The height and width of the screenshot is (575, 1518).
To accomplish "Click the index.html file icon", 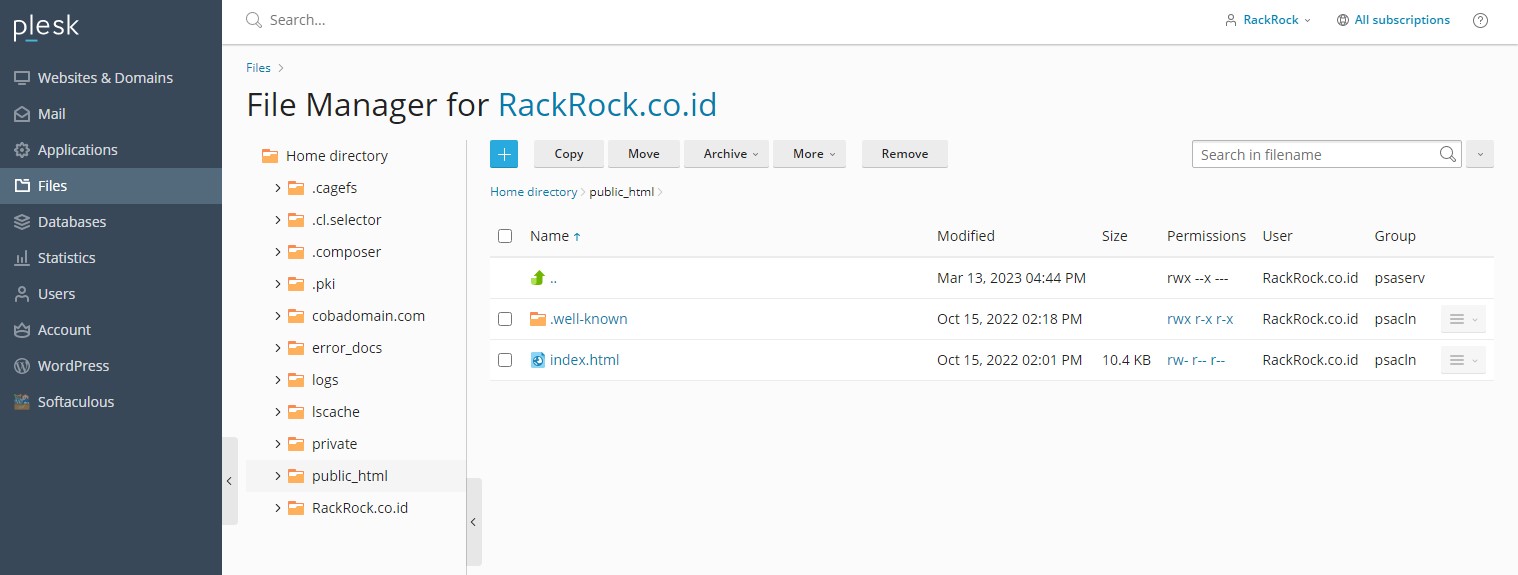I will coord(538,360).
